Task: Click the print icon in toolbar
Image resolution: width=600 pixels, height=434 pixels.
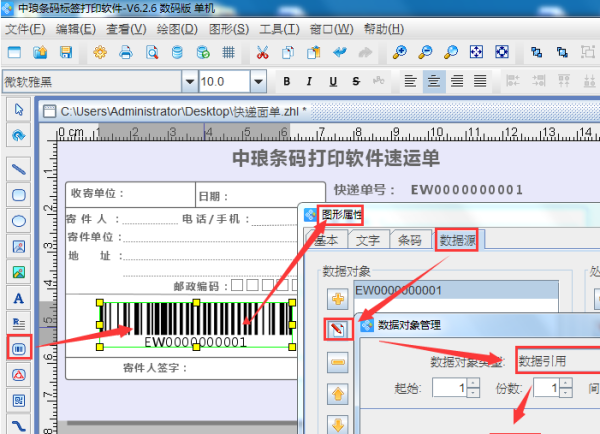Action: [x=126, y=52]
